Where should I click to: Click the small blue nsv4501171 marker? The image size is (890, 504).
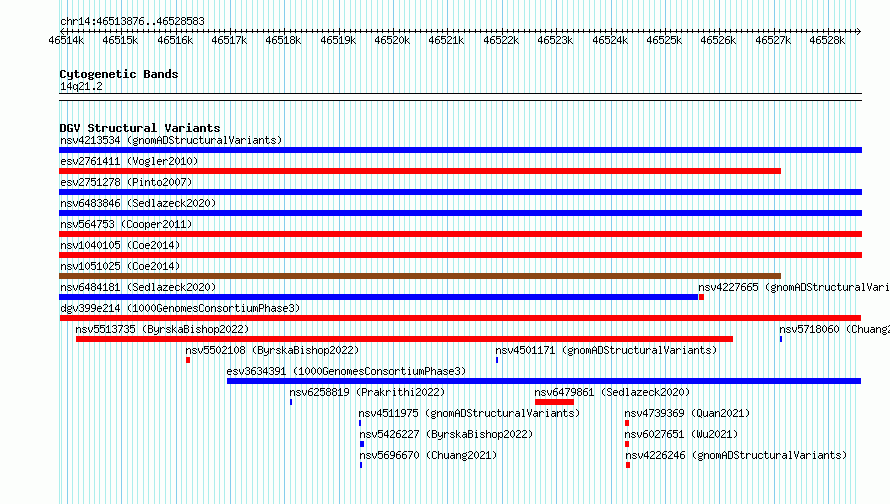click(x=497, y=360)
